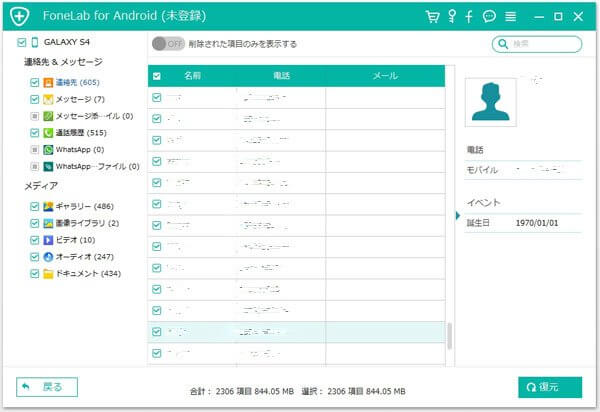Open 連絡先 (605) category label
Viewport: 600px width, 412px height.
78,83
